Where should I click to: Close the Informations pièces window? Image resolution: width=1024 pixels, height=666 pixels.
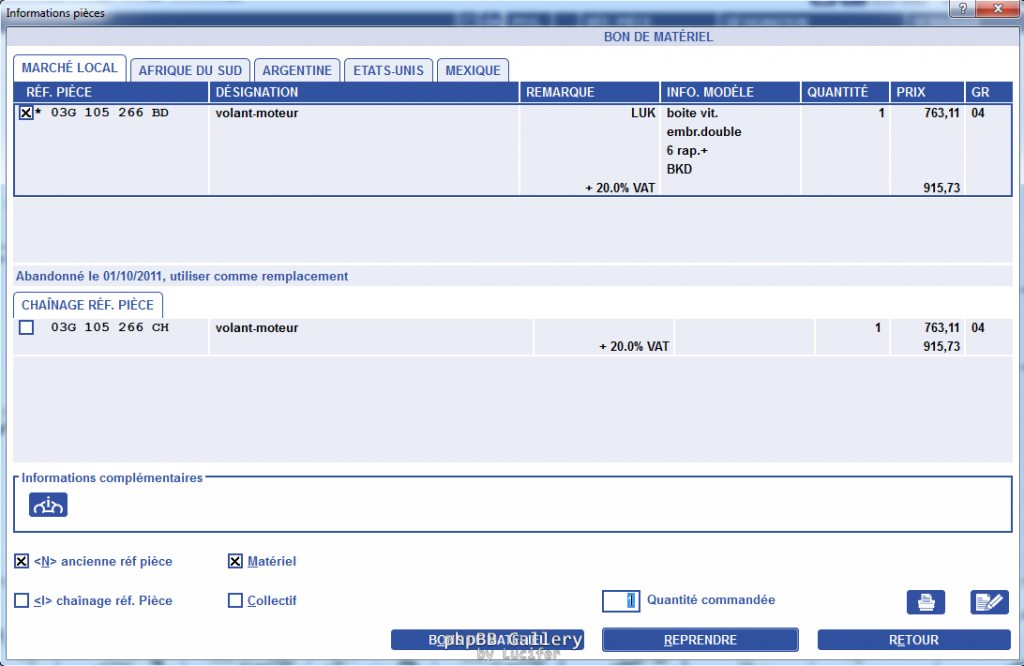[x=997, y=9]
